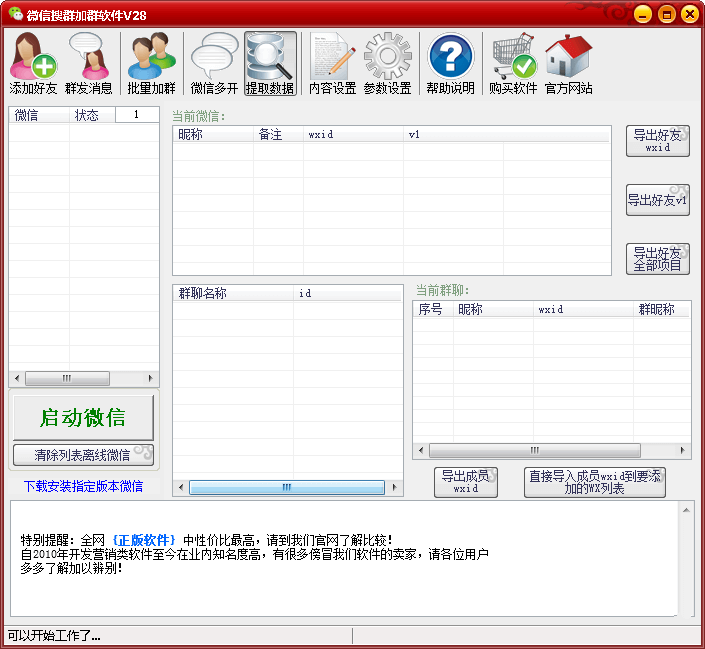
Task: Click group chat list horizontal scrollbar thumb
Action: (286, 487)
